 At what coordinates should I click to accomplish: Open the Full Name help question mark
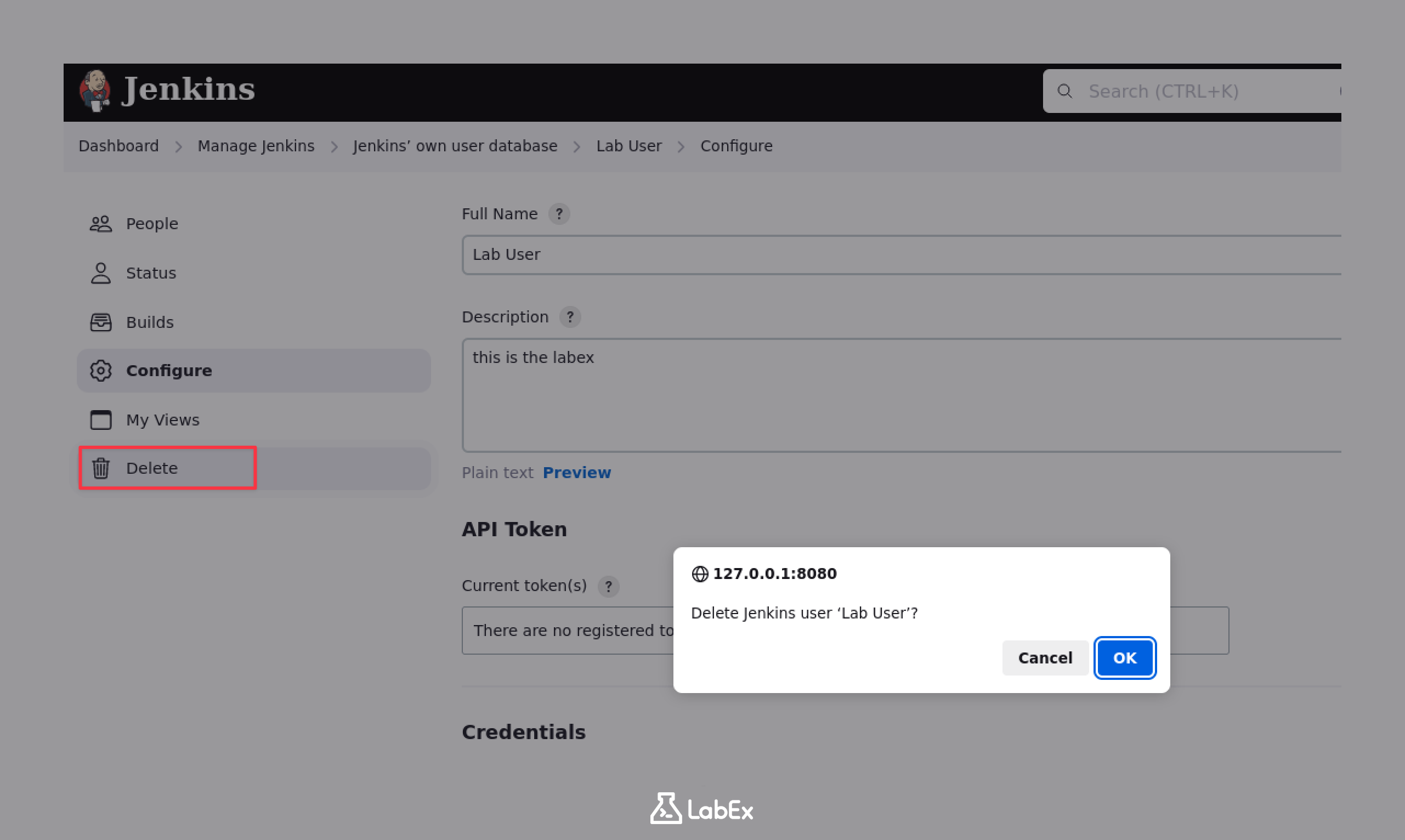(x=559, y=214)
